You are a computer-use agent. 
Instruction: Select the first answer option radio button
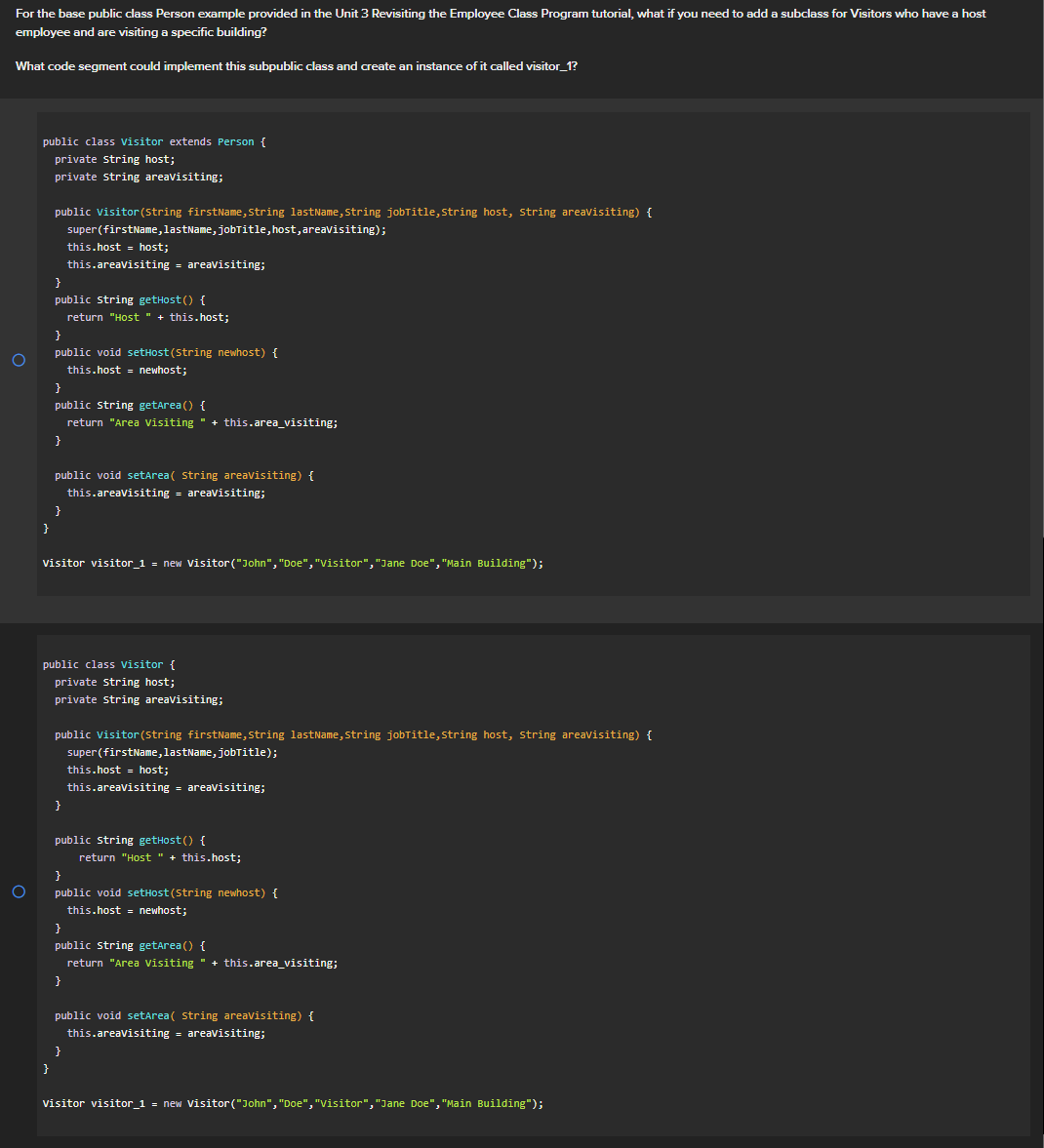click(18, 360)
